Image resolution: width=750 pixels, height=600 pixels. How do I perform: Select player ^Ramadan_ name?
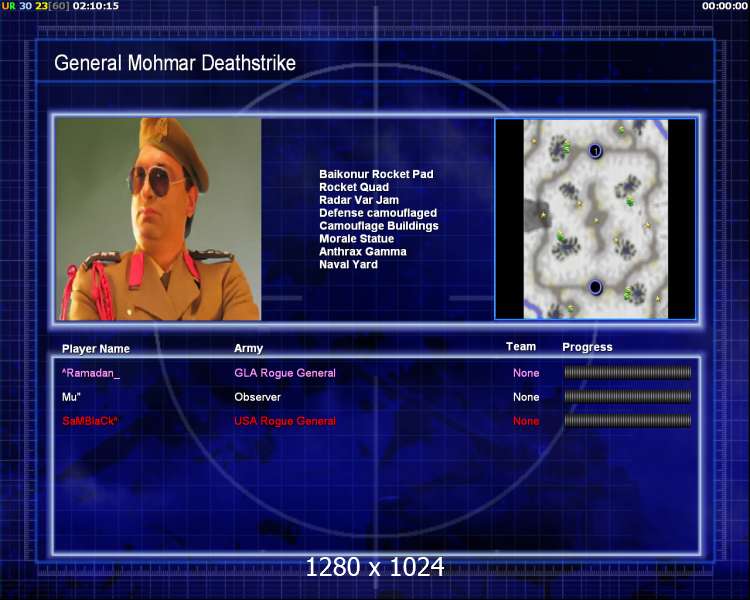[90, 373]
